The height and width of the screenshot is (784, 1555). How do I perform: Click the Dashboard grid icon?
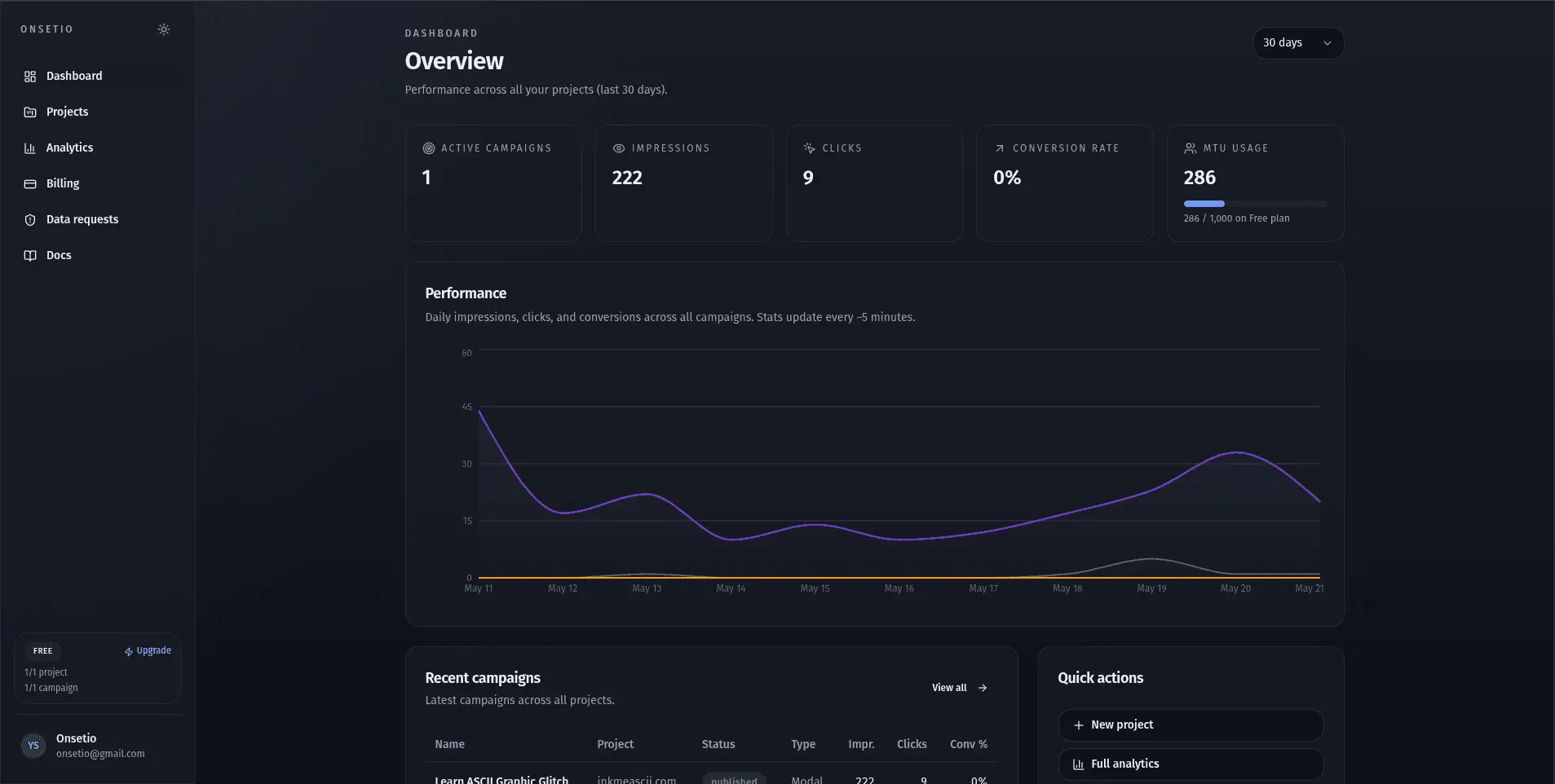click(30, 77)
